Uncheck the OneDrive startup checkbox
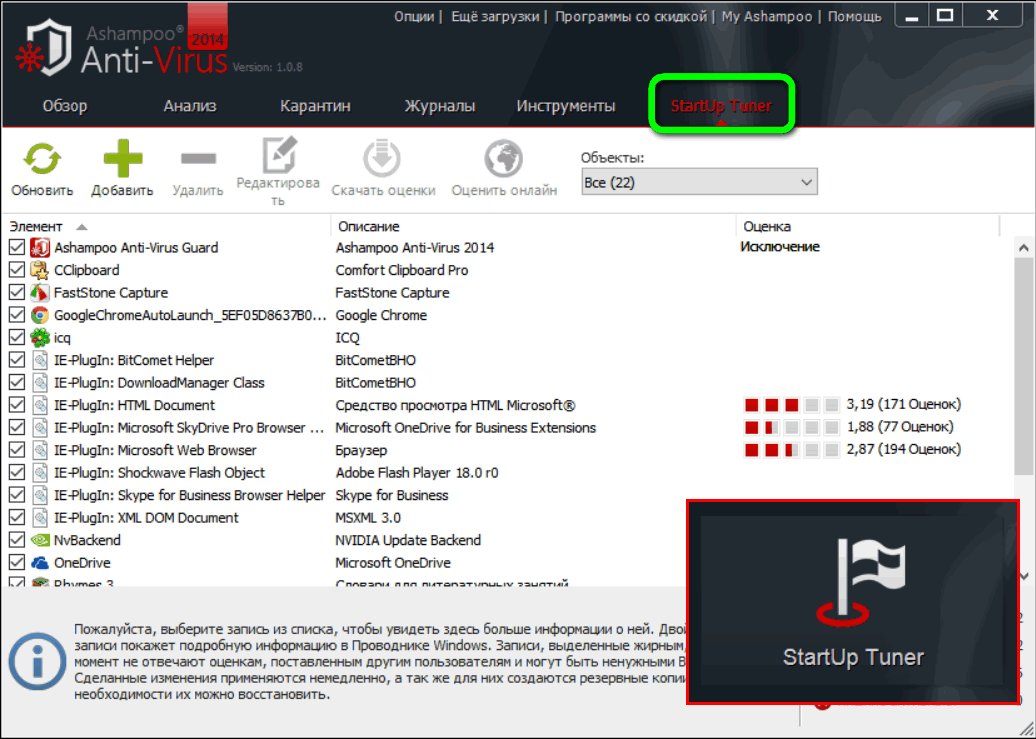Viewport: 1036px width, 739px height. 17,563
